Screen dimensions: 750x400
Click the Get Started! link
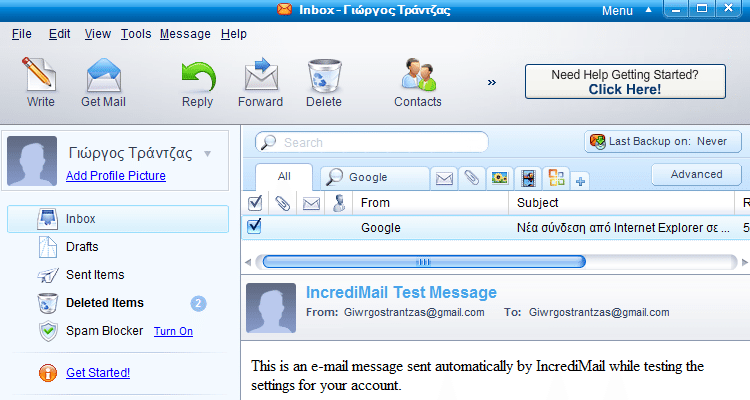tap(98, 373)
